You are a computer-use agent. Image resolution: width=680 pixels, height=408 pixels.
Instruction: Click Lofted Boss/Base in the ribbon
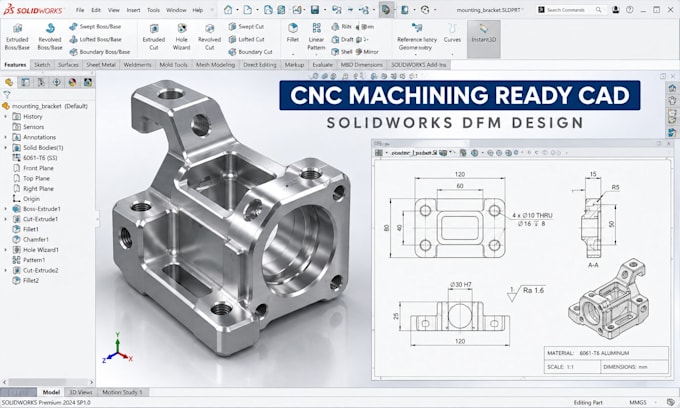95,39
